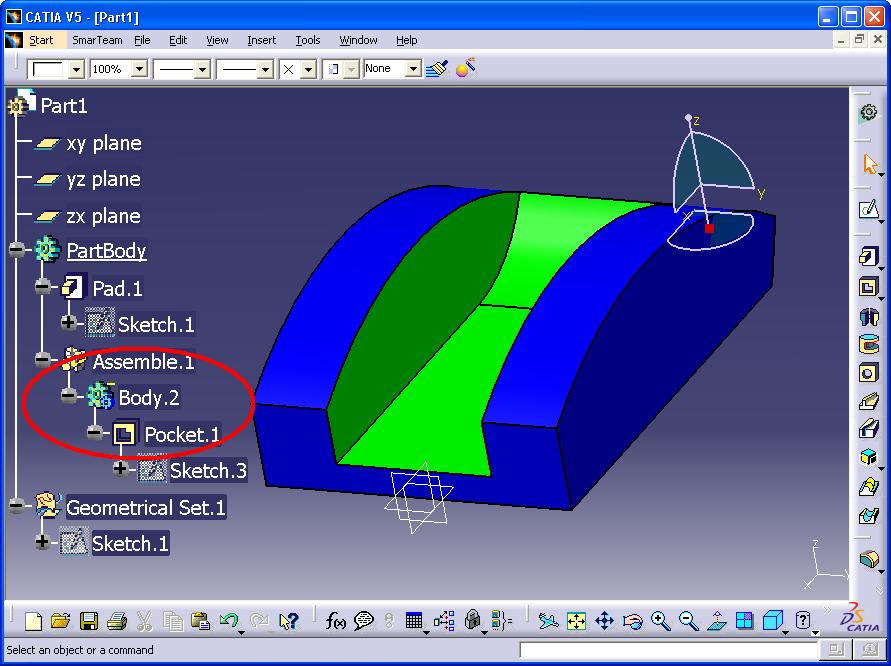Print using the printer icon

click(x=116, y=621)
